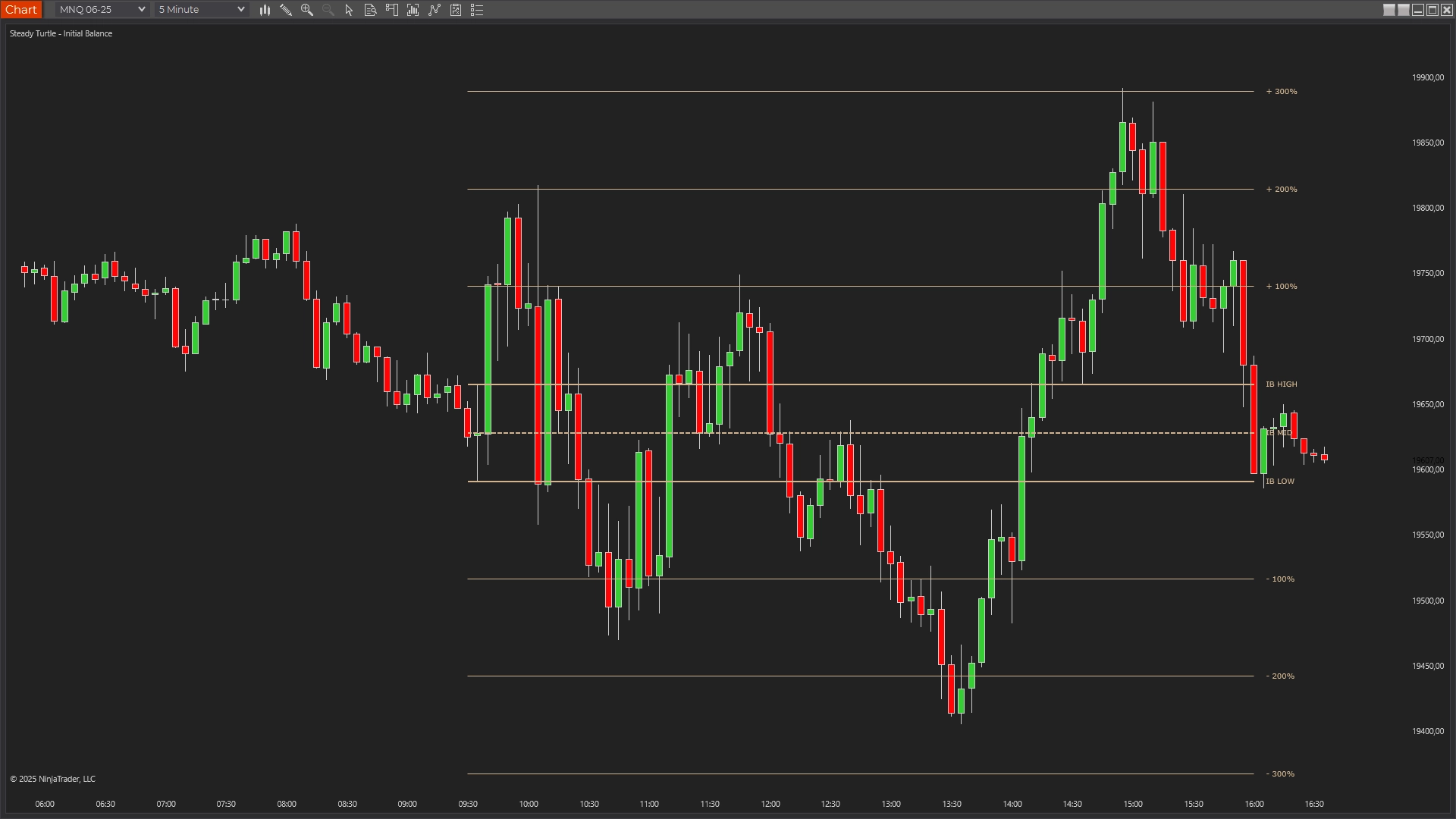Click the 19650,00 price axis label
This screenshot has width=1456, height=819.
tap(1428, 404)
